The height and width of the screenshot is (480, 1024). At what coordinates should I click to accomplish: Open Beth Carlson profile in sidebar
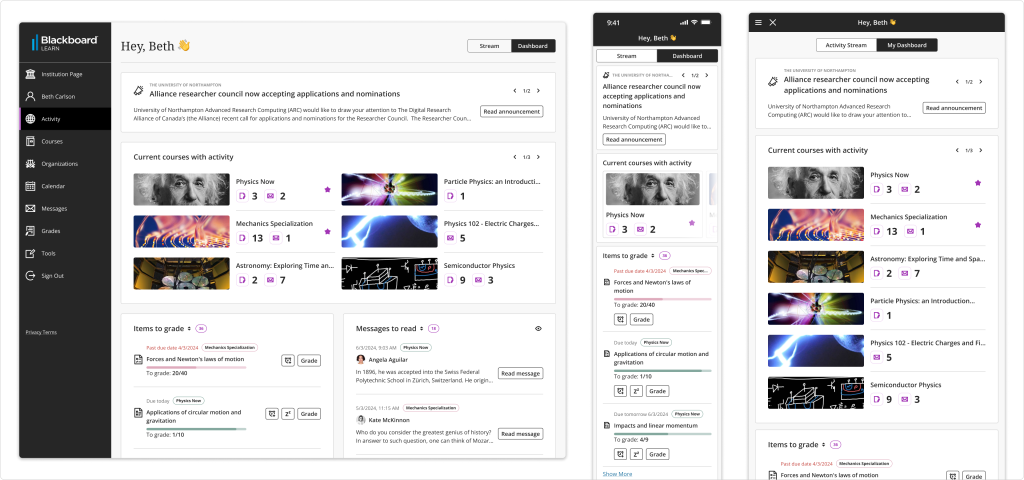[58, 96]
